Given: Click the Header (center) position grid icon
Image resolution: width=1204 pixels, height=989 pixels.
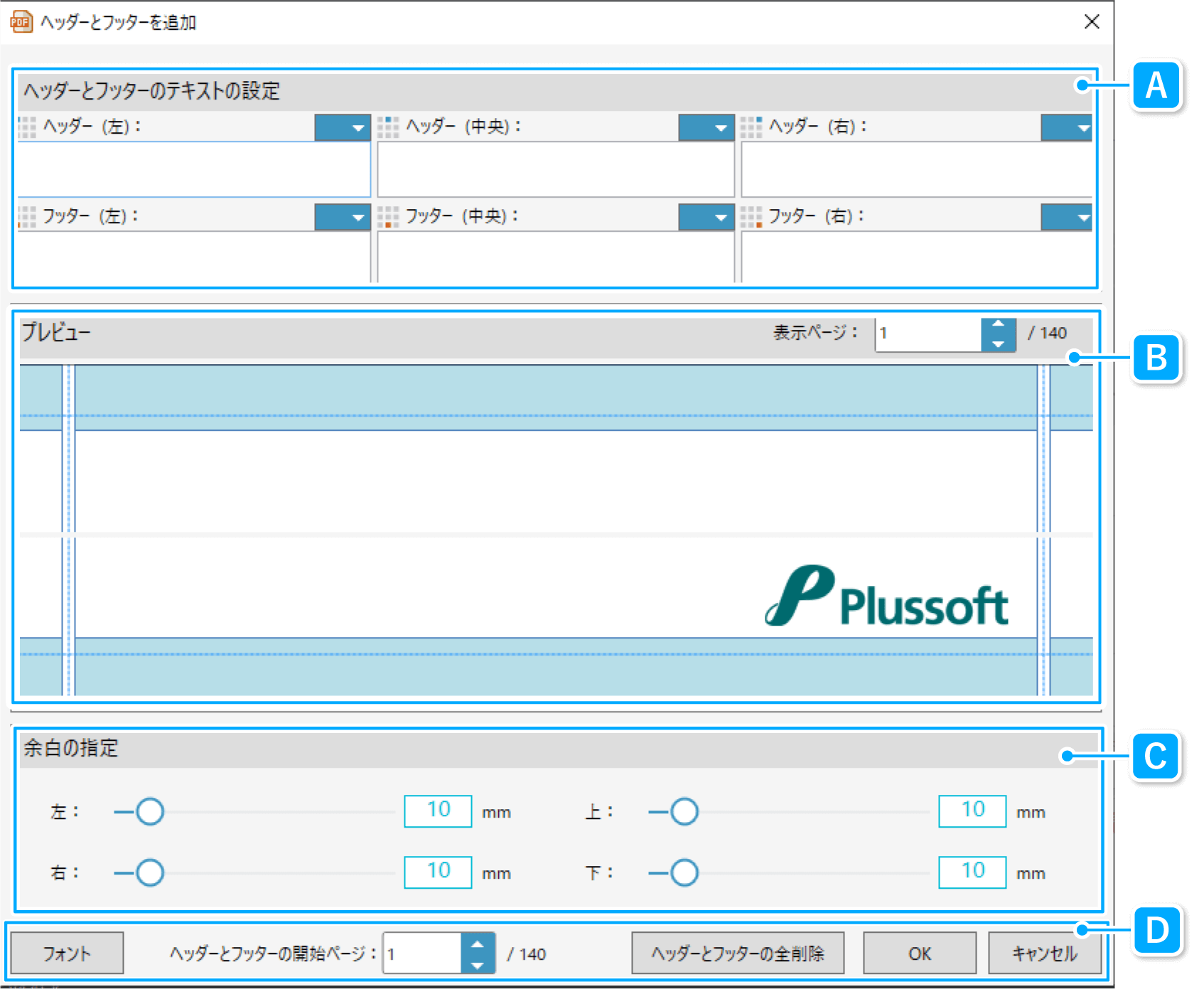Looking at the screenshot, I should [x=388, y=127].
